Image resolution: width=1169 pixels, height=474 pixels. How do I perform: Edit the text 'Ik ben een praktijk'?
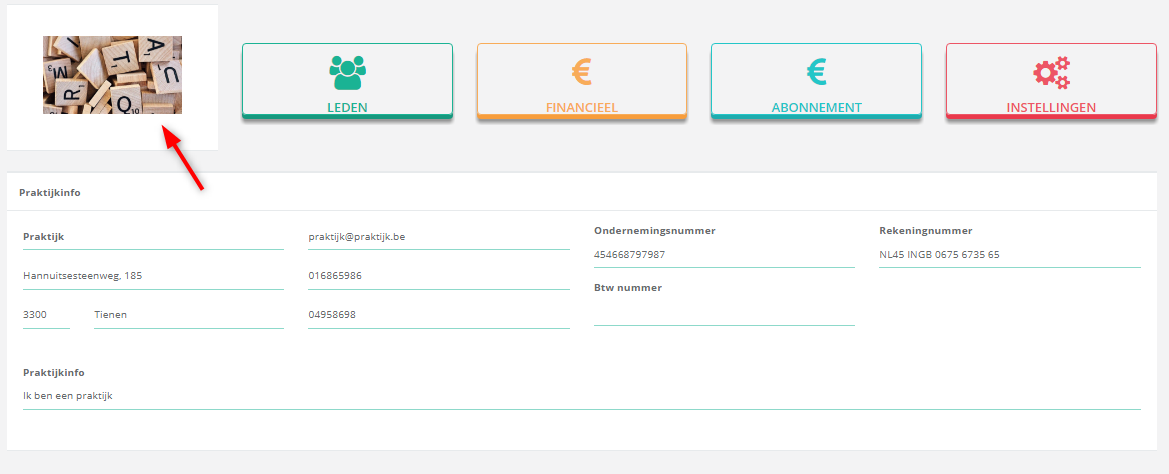tap(581, 396)
